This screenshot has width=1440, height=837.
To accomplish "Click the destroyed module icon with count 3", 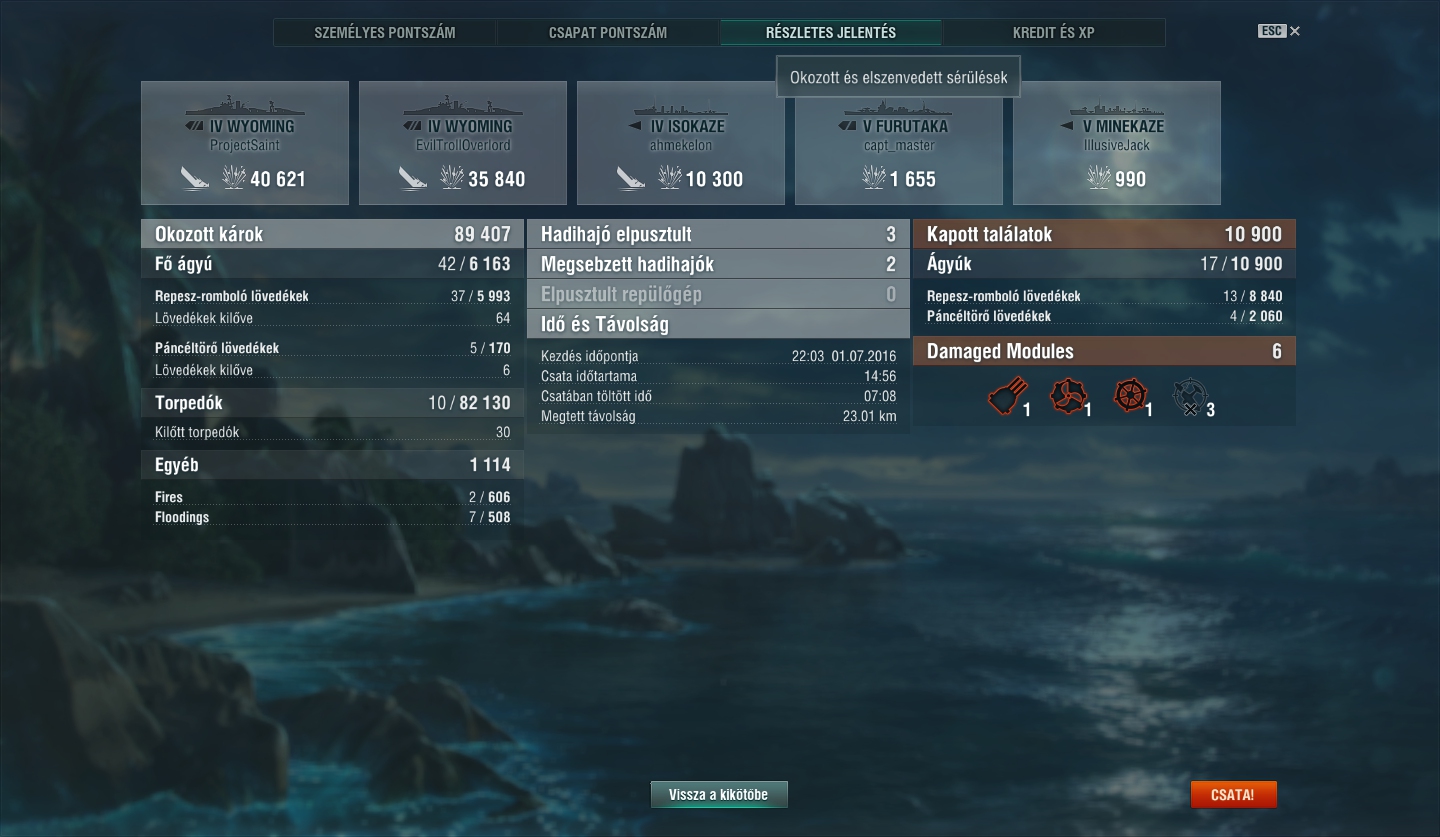I will (1190, 397).
